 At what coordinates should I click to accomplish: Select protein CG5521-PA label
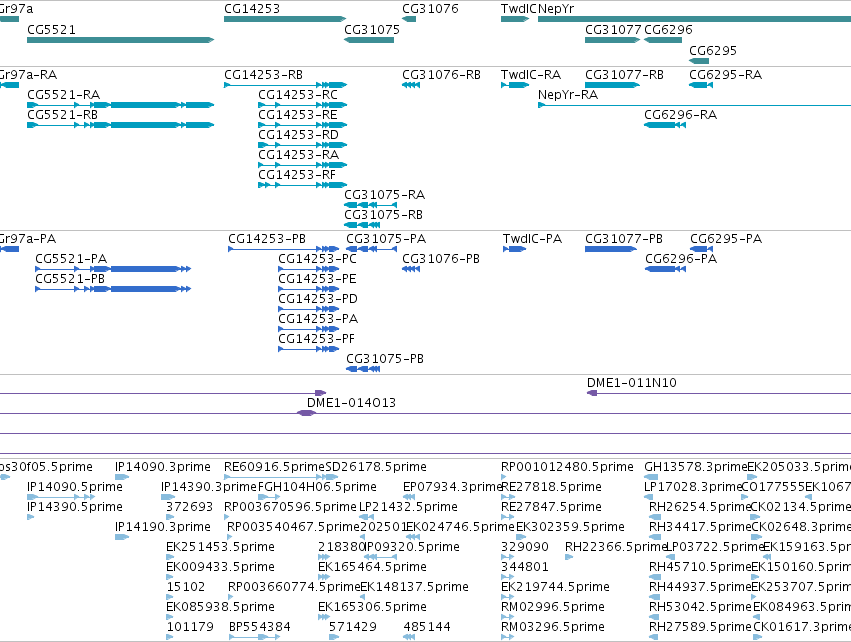71,259
